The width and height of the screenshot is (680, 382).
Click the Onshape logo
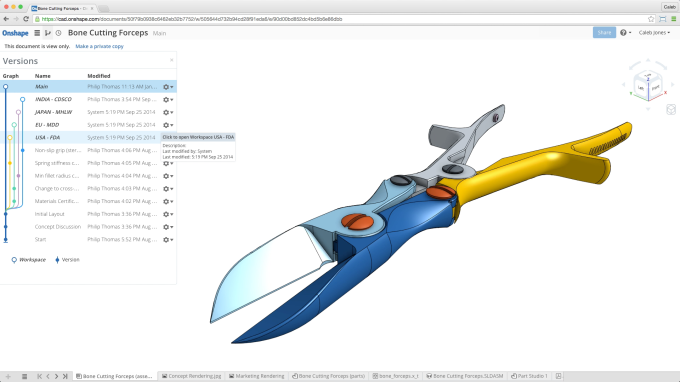pyautogui.click(x=15, y=33)
